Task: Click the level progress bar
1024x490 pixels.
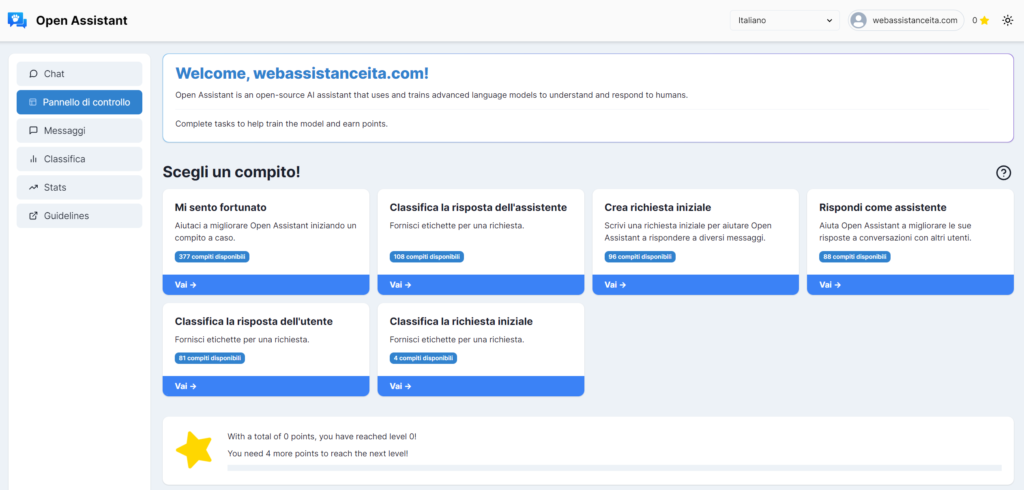Action: [614, 468]
